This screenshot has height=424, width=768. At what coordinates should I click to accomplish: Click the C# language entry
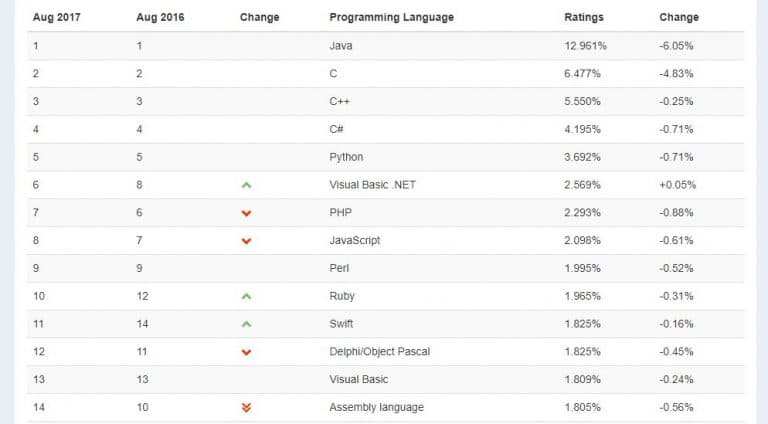pyautogui.click(x=337, y=129)
